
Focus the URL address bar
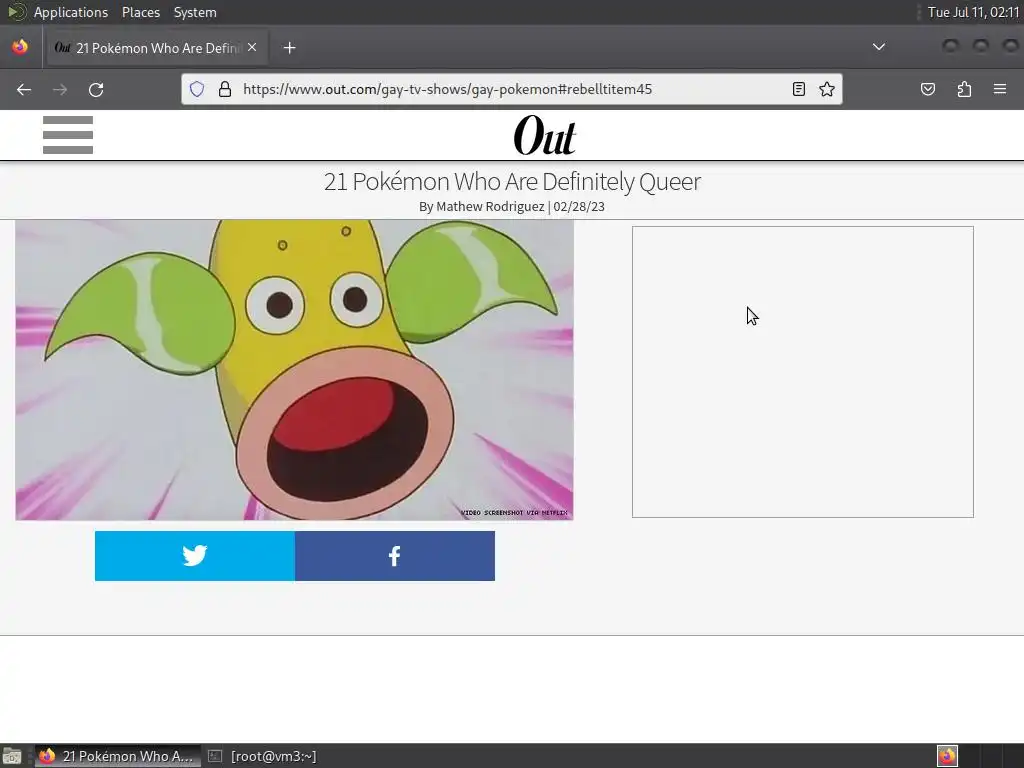[512, 89]
